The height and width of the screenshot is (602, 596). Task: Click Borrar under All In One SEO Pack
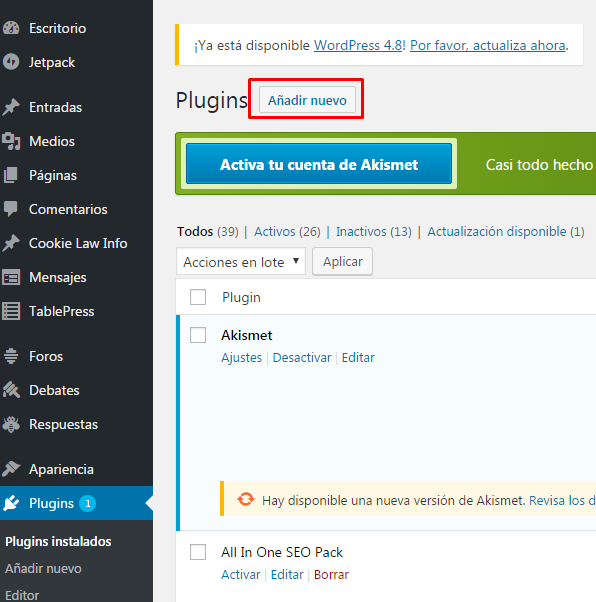point(331,574)
